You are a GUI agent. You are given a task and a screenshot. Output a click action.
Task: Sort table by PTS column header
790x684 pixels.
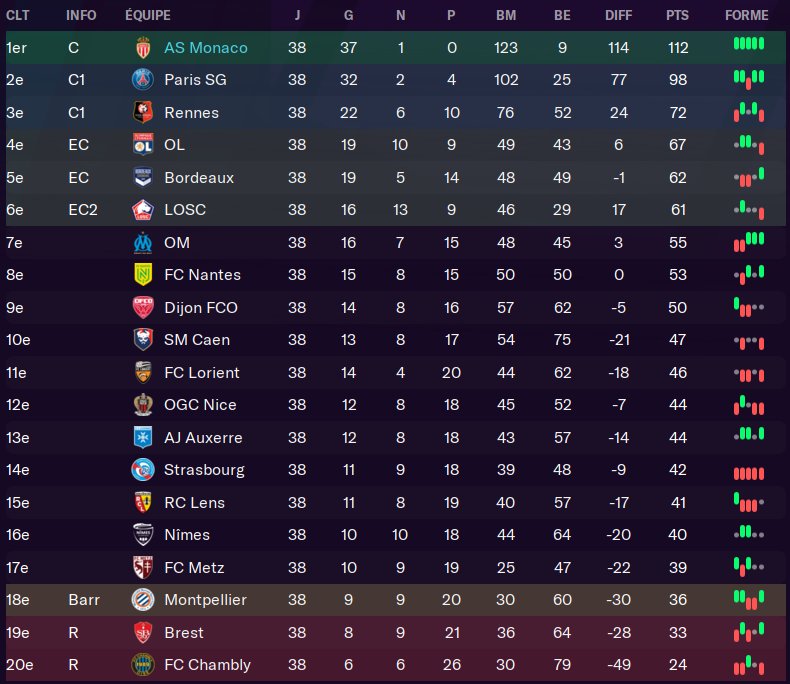pyautogui.click(x=677, y=16)
